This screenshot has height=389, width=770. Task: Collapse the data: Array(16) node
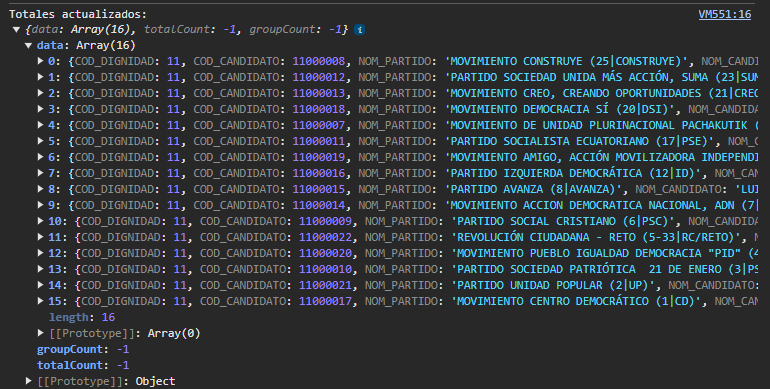[x=28, y=46]
